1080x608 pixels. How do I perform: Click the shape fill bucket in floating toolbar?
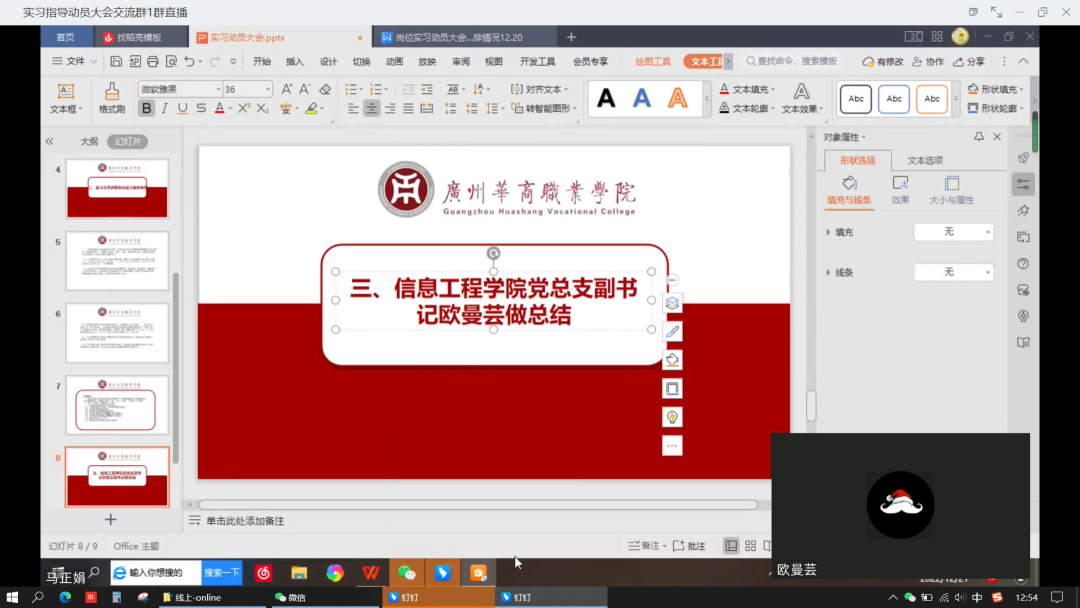tap(672, 360)
